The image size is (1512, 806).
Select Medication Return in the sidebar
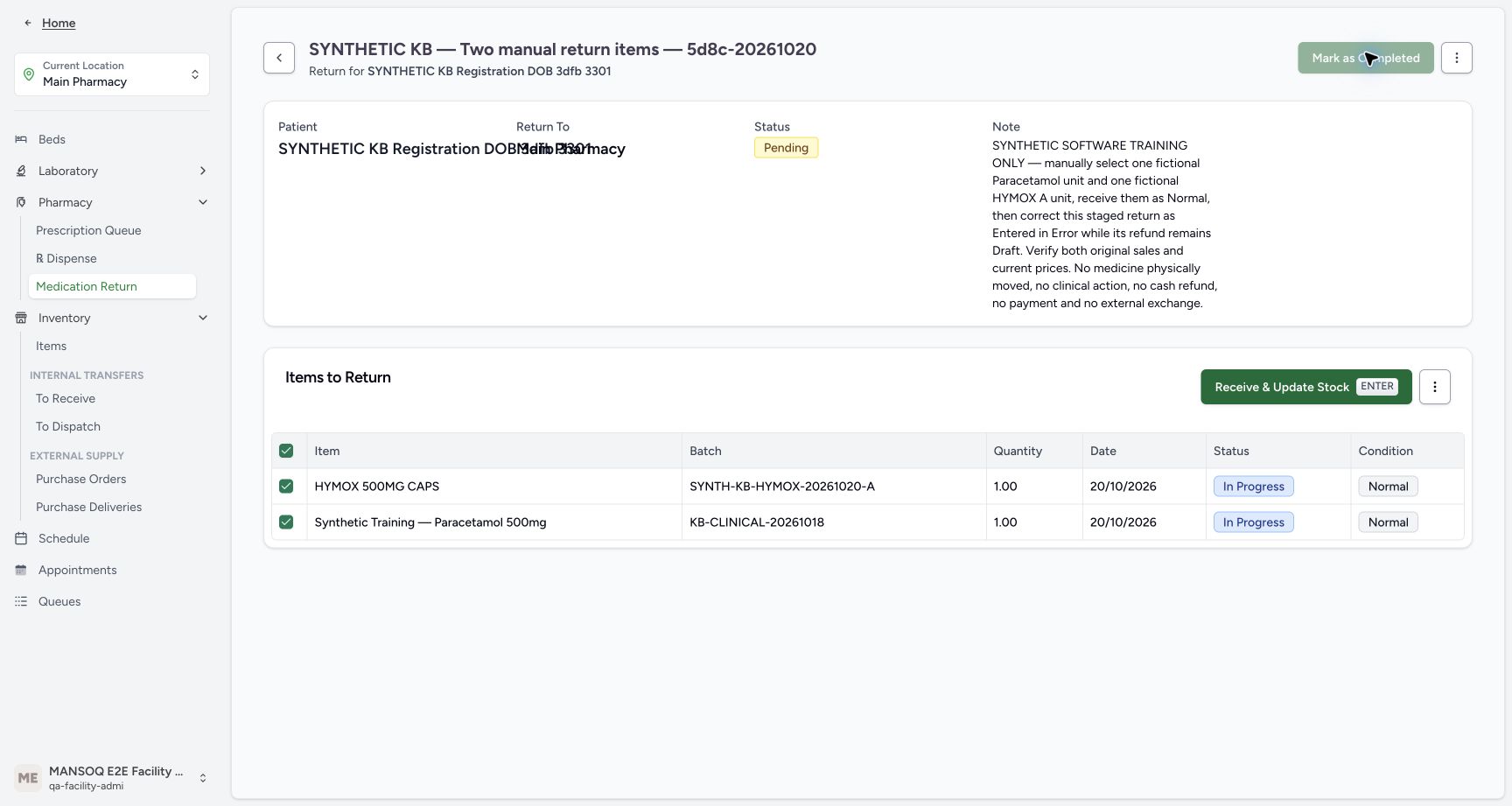[112, 286]
